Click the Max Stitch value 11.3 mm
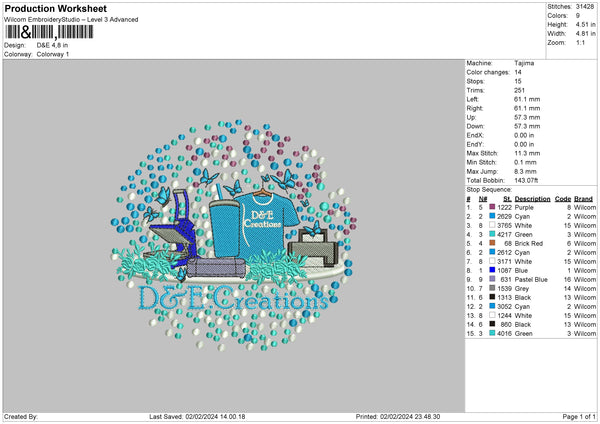 tap(527, 153)
